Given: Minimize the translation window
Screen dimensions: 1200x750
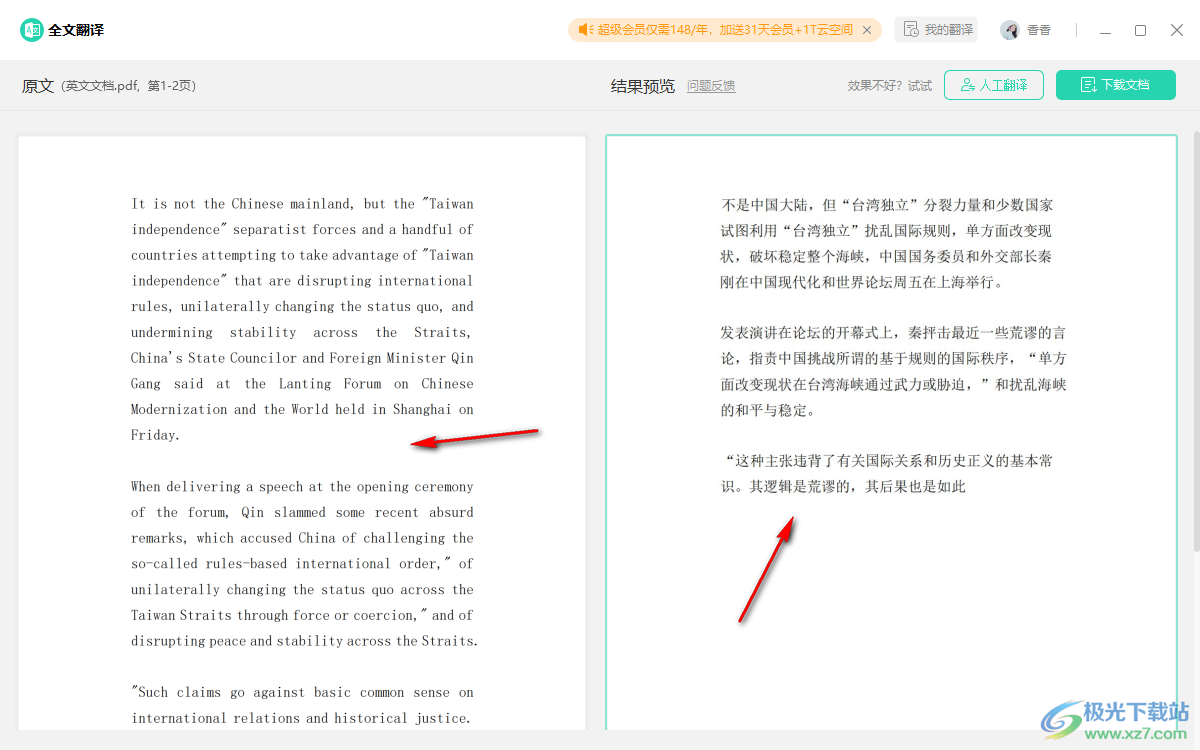Looking at the screenshot, I should click(x=1104, y=30).
